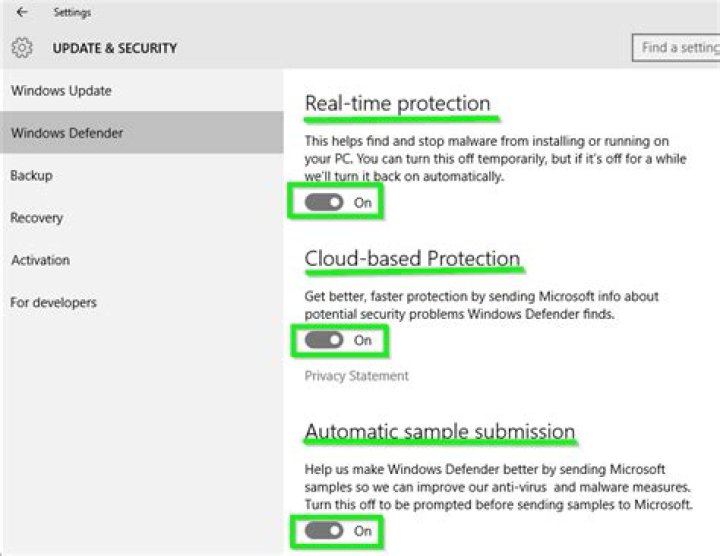This screenshot has width=720, height=556.
Task: Switch off the Cloud-based Protection toggle
Action: [324, 340]
